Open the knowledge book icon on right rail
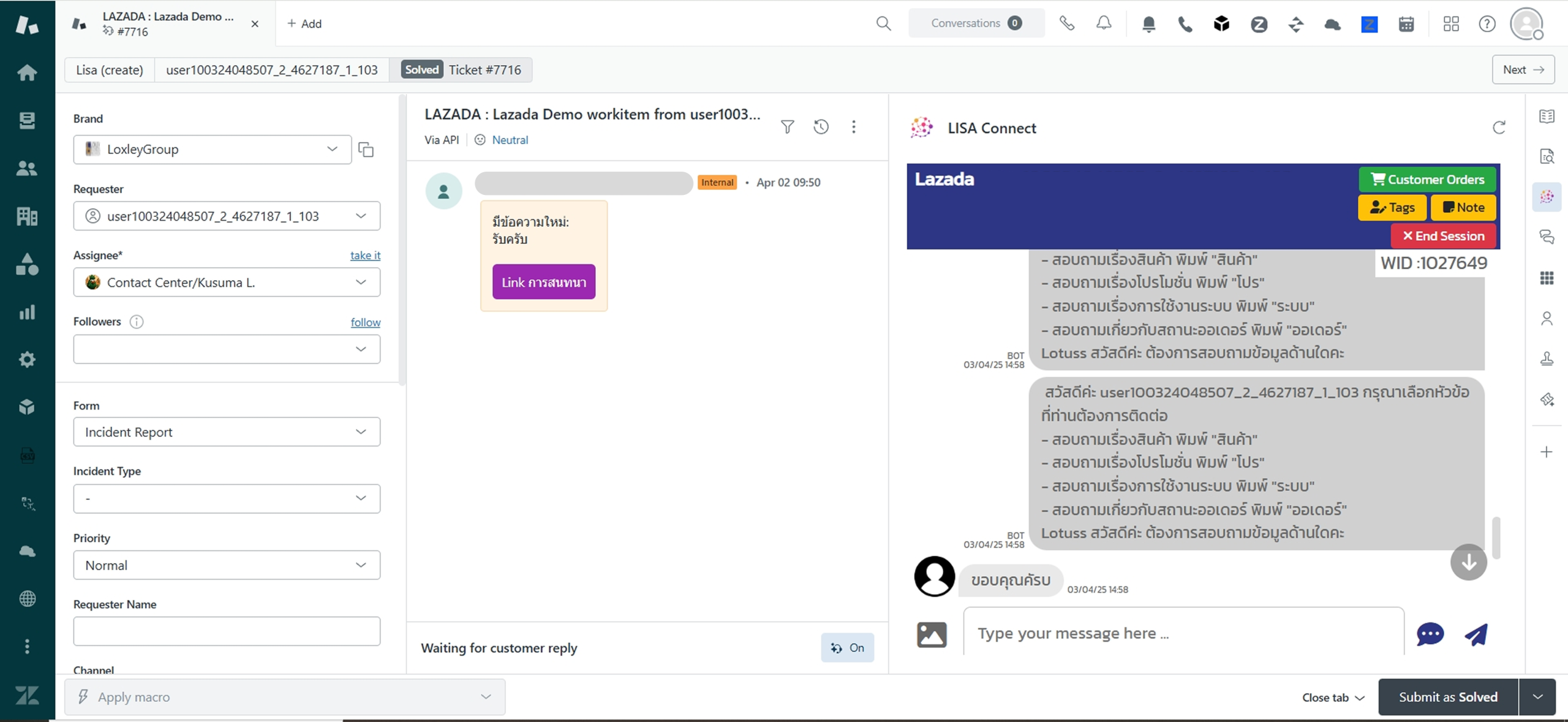The width and height of the screenshot is (1568, 722). 1547,116
